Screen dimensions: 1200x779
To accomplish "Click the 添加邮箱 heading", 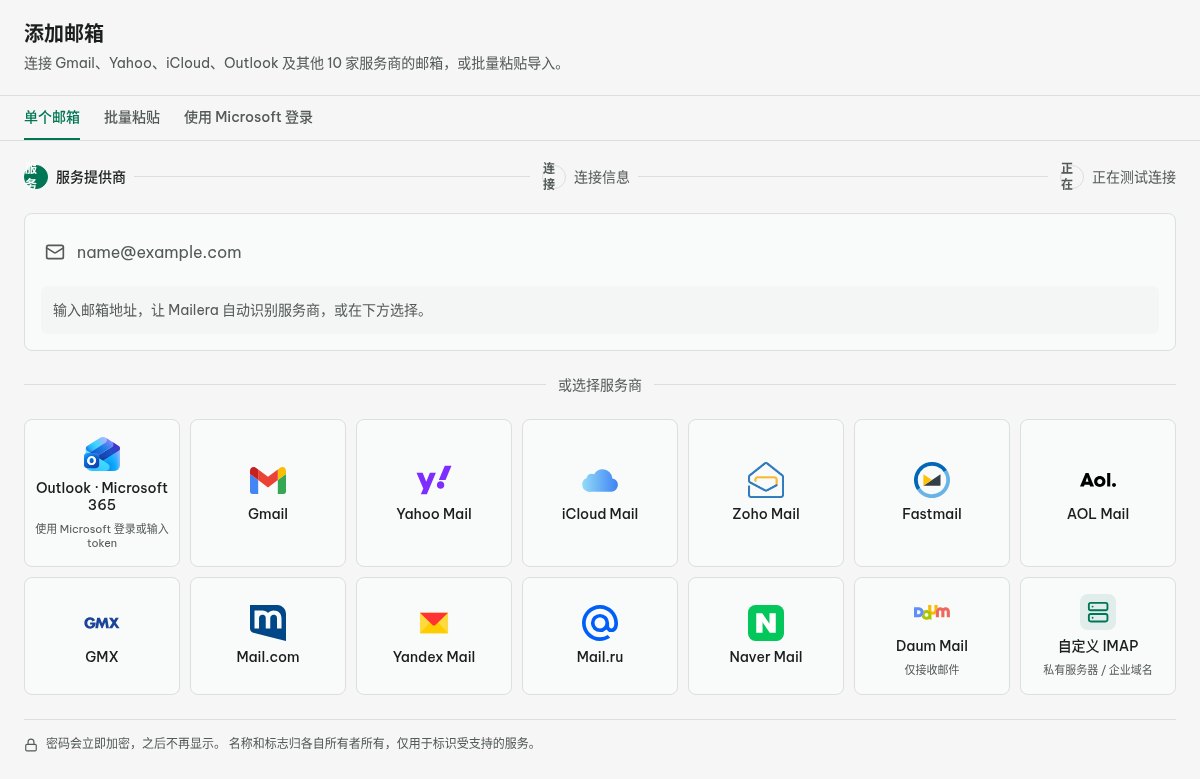I will [64, 33].
